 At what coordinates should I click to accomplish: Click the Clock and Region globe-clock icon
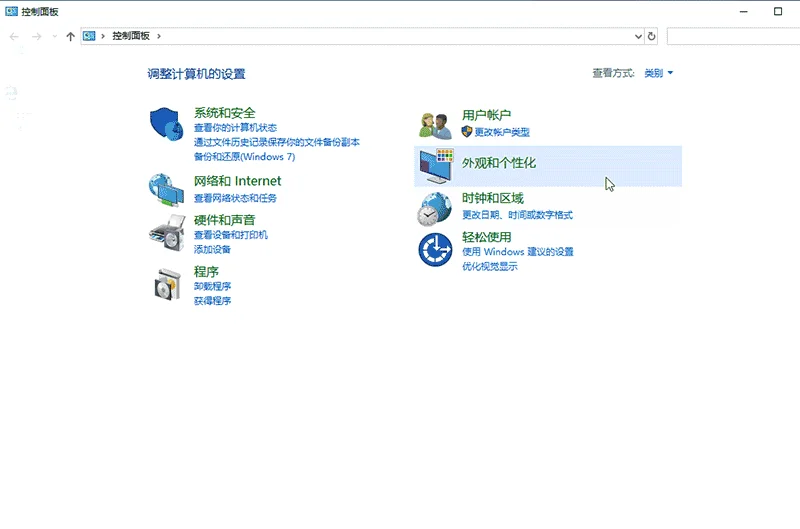coord(435,209)
